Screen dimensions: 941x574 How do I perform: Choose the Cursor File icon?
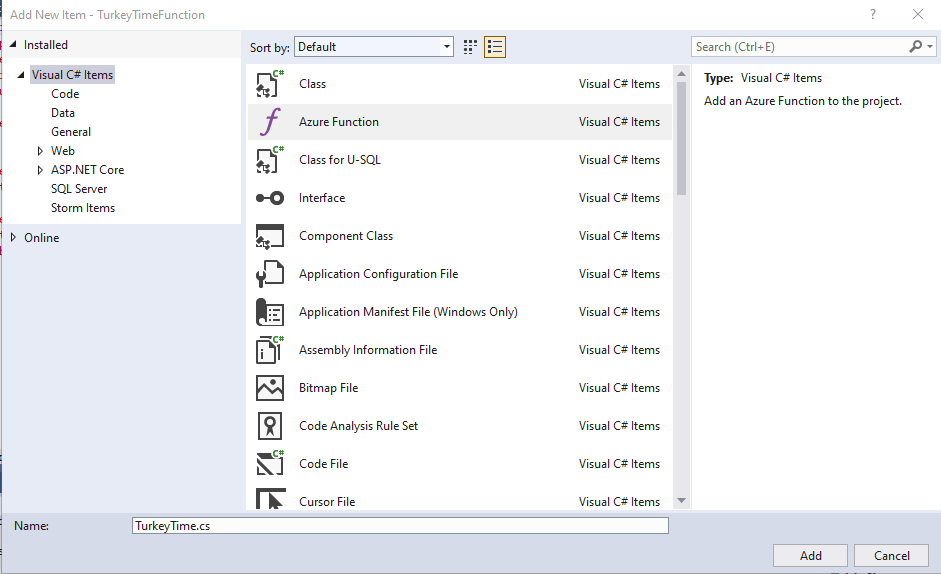[269, 499]
